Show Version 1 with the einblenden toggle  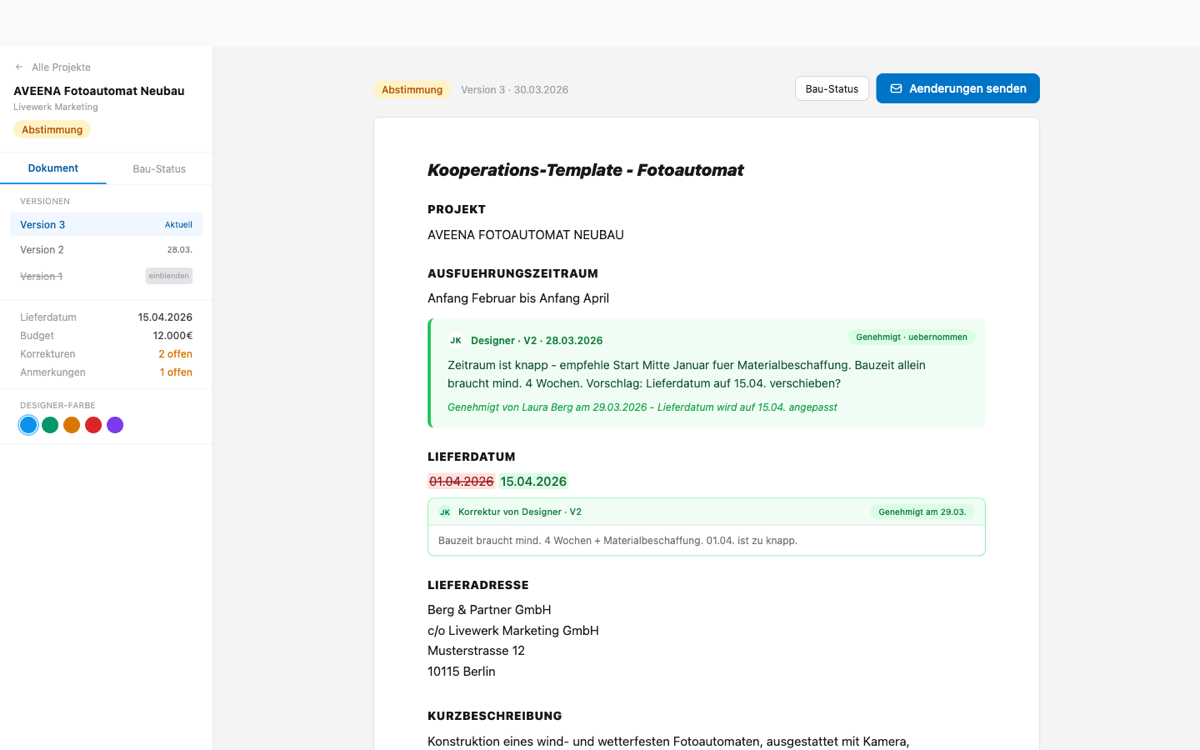tap(169, 276)
